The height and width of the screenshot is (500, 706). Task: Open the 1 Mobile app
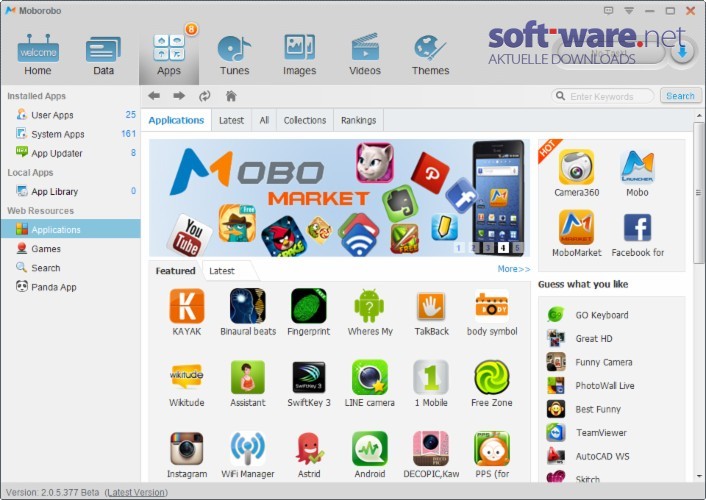point(431,377)
